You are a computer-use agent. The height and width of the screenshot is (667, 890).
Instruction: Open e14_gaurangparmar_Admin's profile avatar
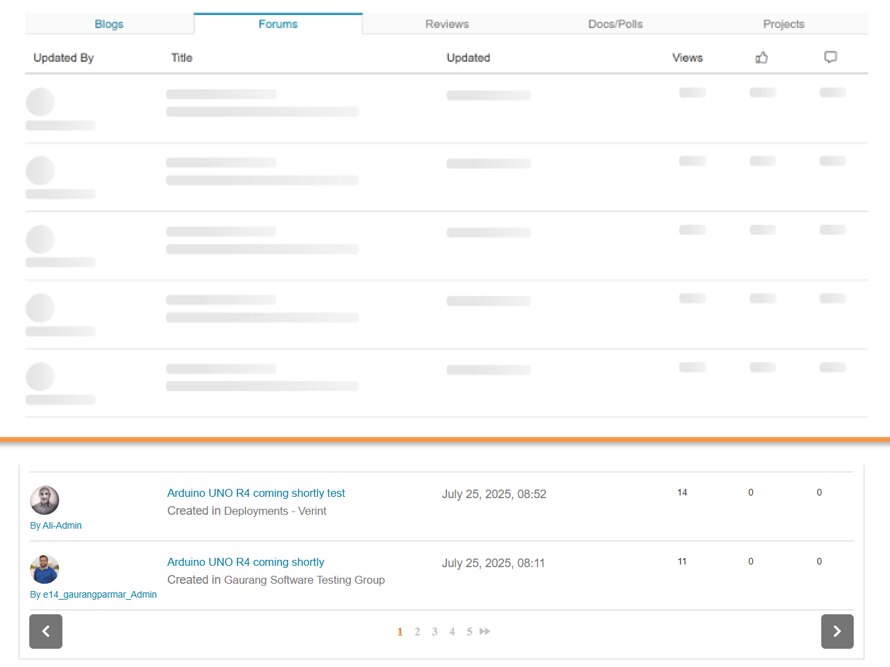tap(44, 569)
